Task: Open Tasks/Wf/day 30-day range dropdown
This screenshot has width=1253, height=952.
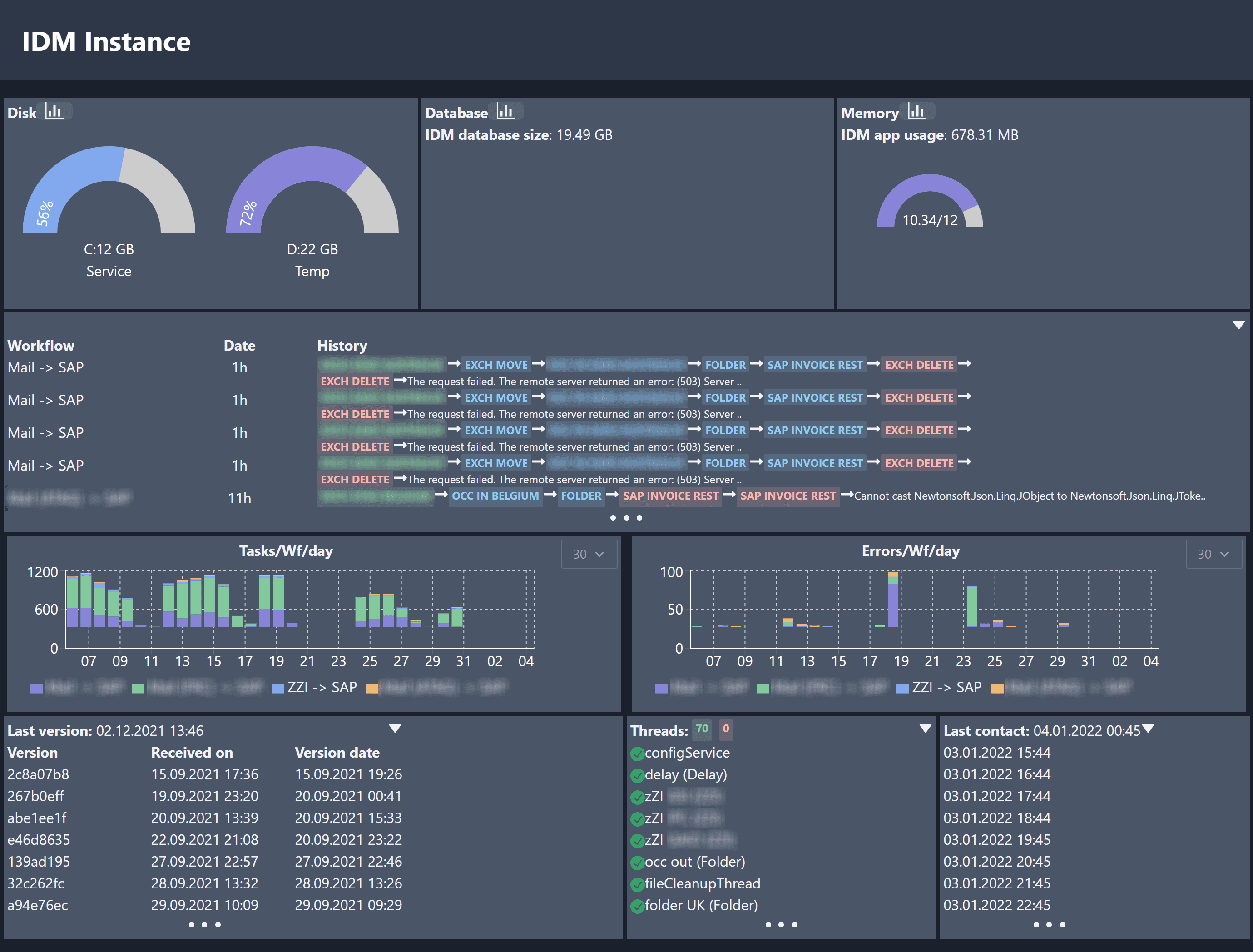Action: [x=589, y=554]
